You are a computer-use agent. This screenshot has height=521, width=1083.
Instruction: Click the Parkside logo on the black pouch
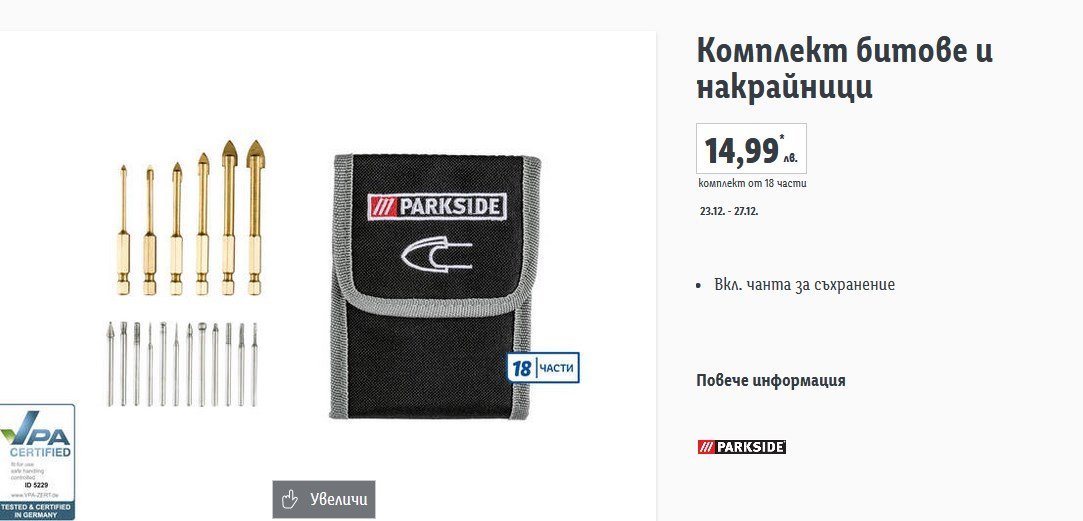point(437,207)
